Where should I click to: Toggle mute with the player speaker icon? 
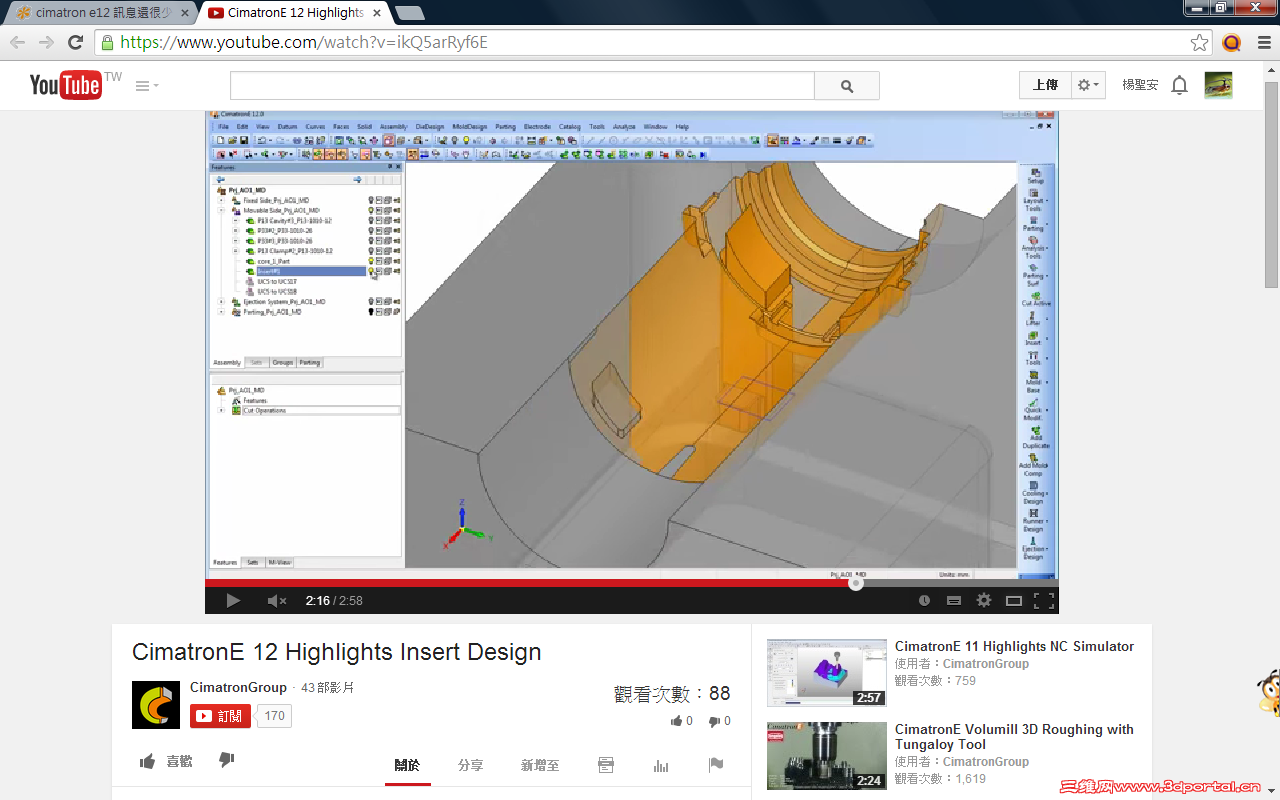coord(277,600)
